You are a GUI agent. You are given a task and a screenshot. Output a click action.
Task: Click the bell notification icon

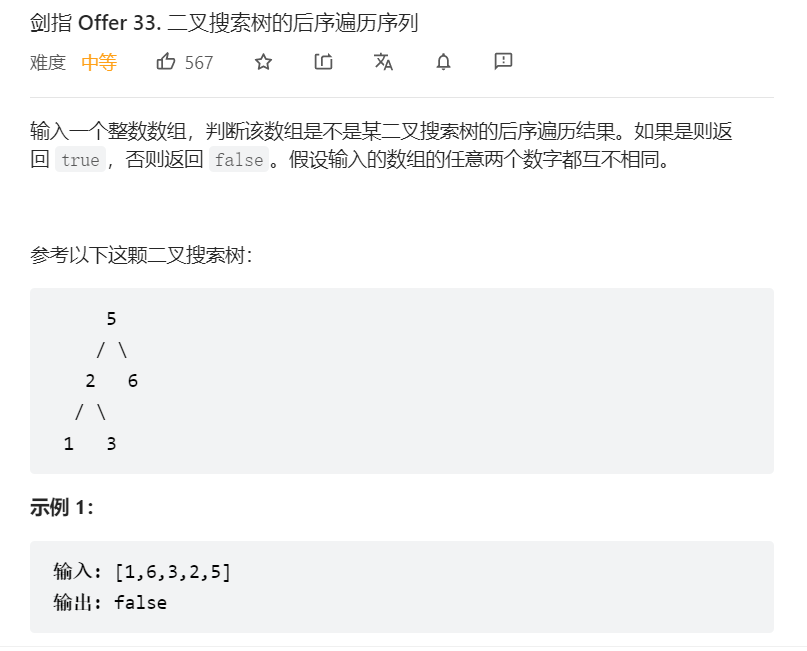(x=443, y=62)
